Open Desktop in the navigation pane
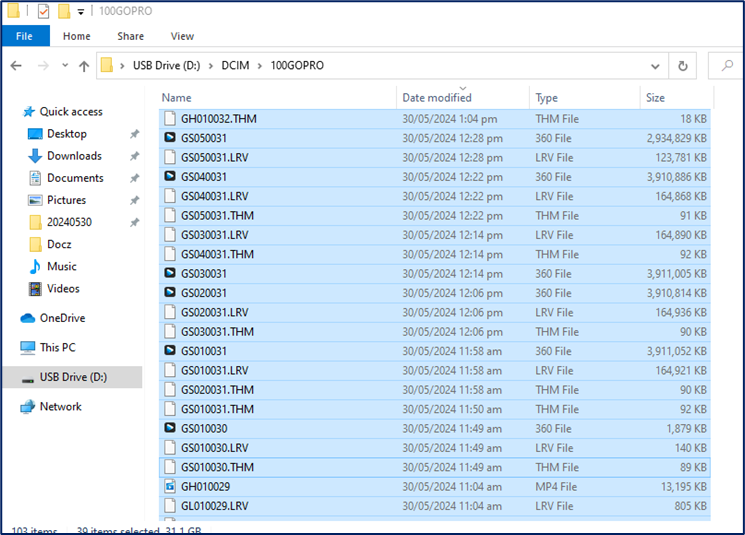This screenshot has height=535, width=745. pos(67,134)
